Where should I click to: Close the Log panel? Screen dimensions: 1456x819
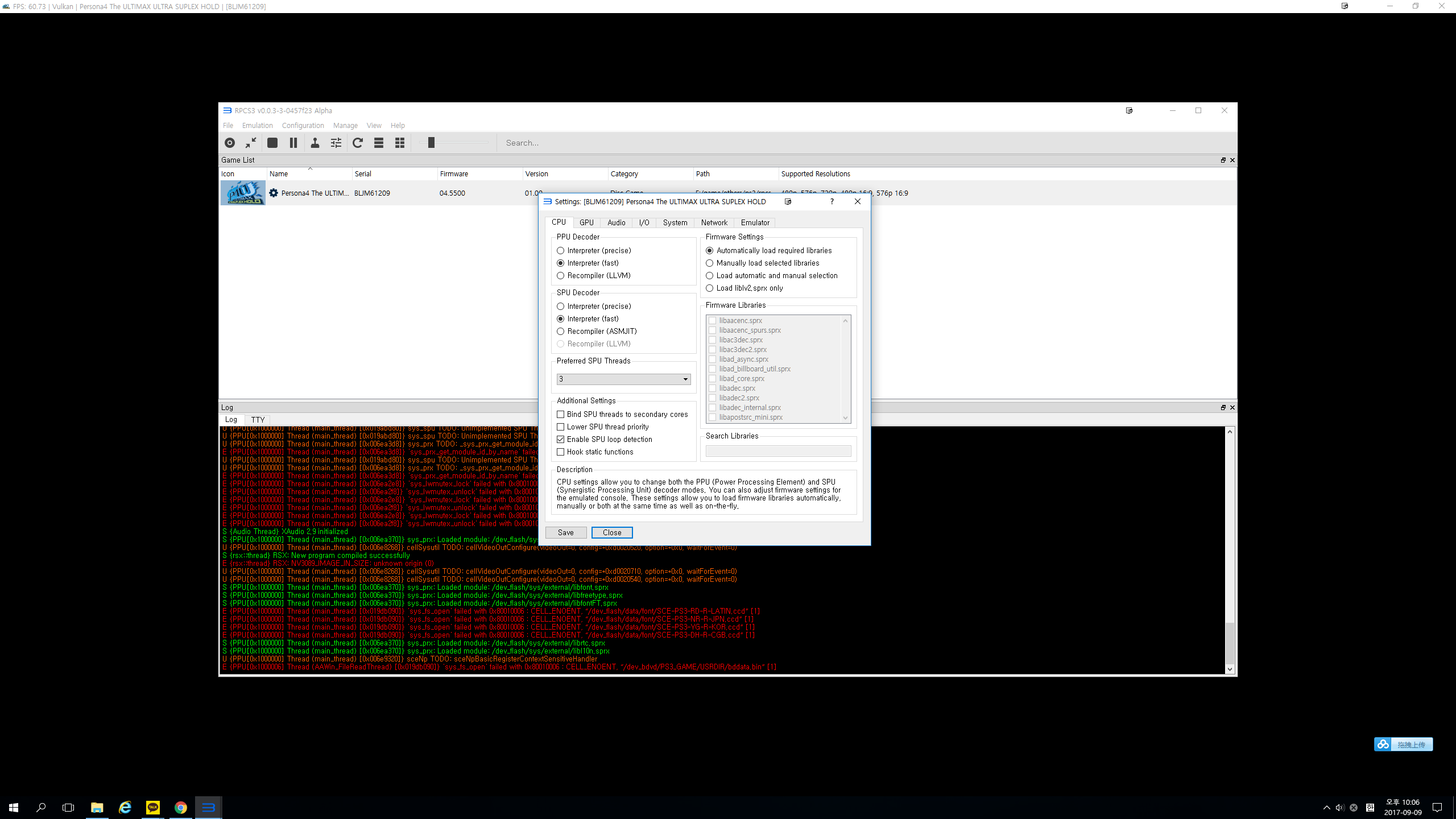pos(1232,408)
